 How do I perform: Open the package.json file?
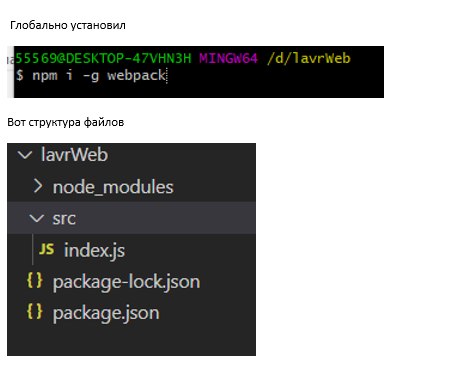tap(106, 313)
